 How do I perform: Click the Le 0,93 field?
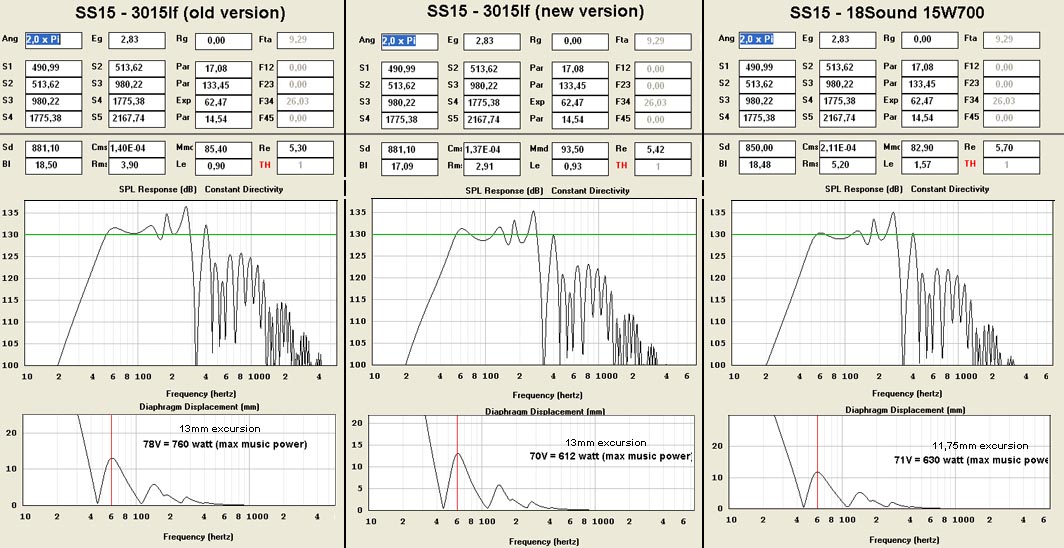[581, 167]
